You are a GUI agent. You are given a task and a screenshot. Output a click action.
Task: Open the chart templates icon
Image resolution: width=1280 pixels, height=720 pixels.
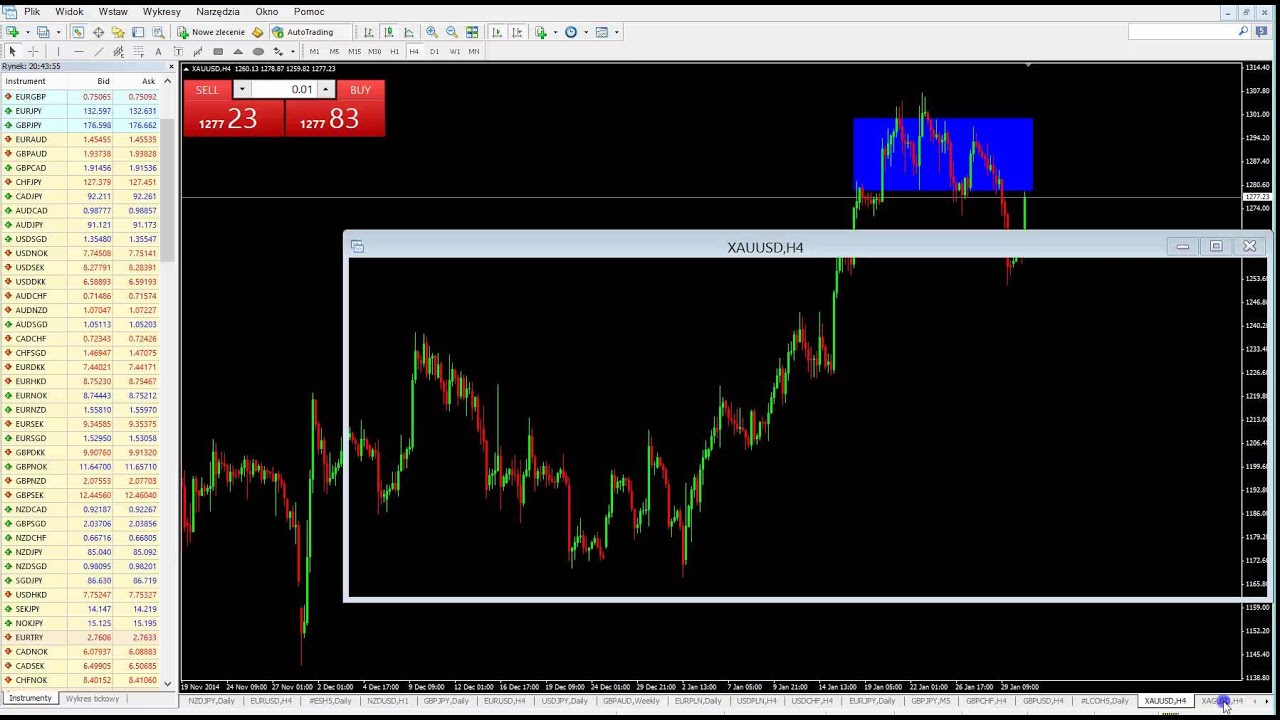click(x=602, y=32)
